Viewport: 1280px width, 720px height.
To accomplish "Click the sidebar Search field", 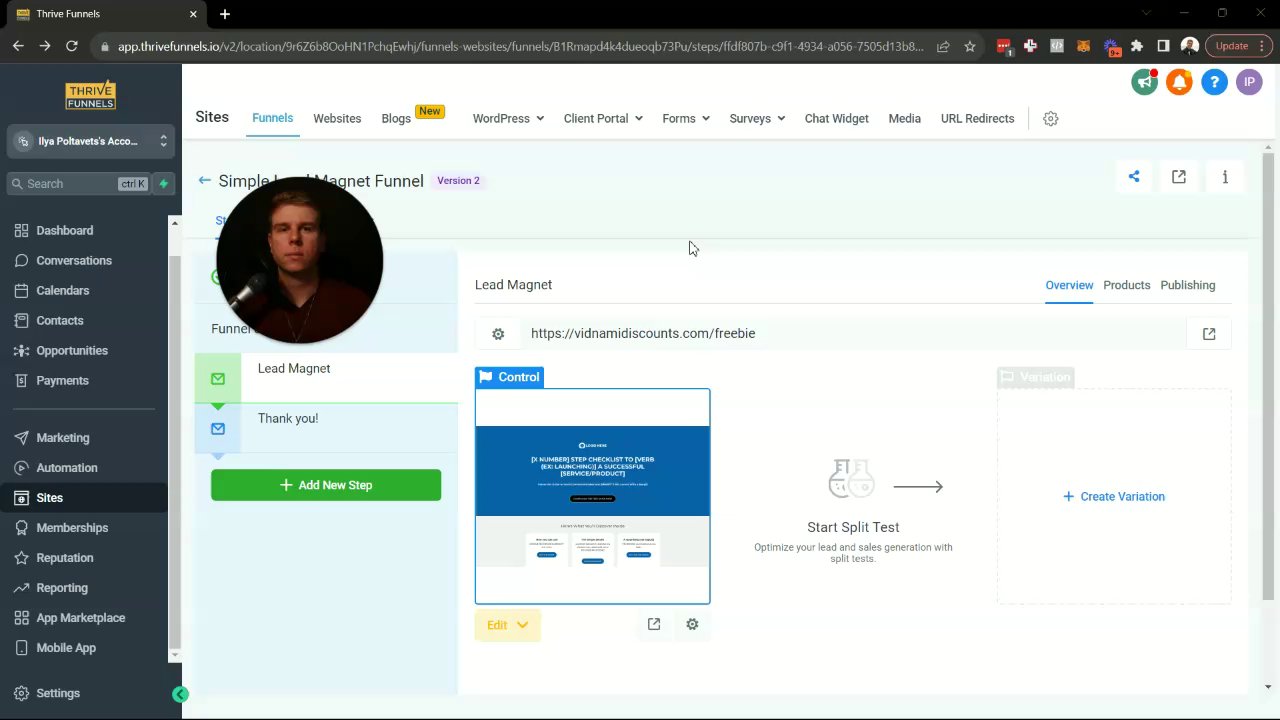I will [x=79, y=184].
